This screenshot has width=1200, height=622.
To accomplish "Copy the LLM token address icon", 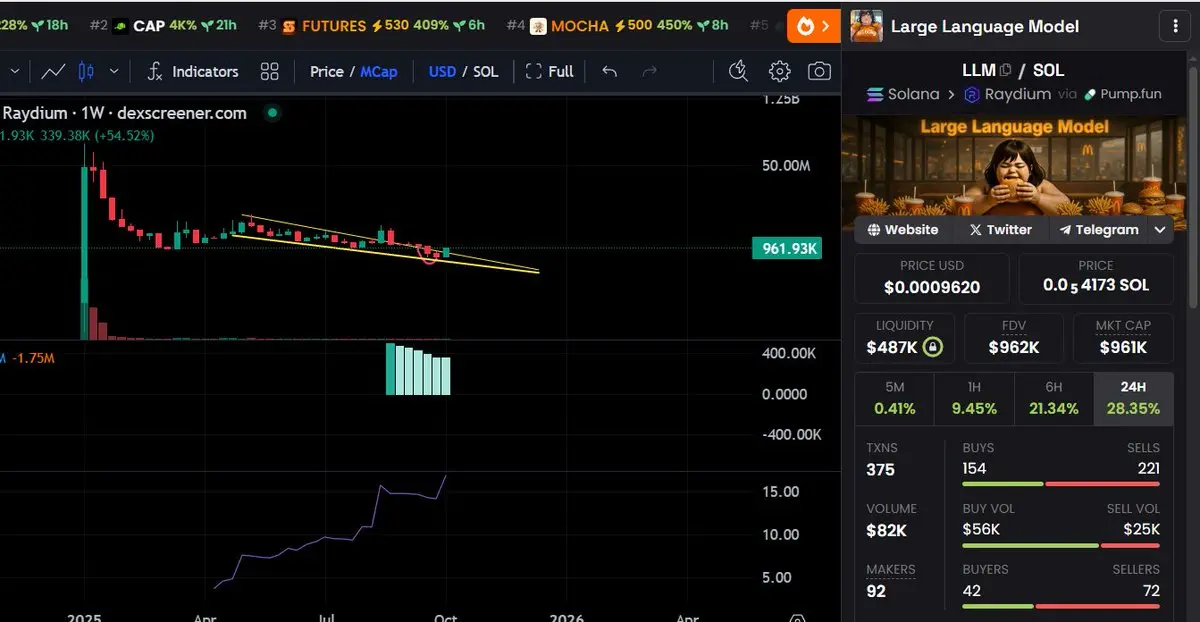I will click(1006, 70).
